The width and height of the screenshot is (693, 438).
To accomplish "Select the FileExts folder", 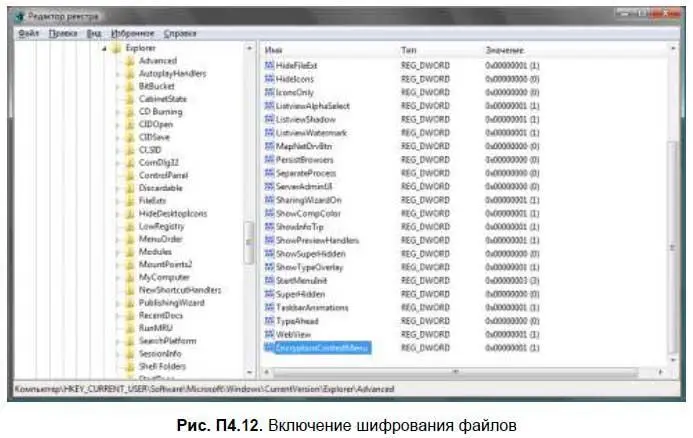I will [152, 201].
